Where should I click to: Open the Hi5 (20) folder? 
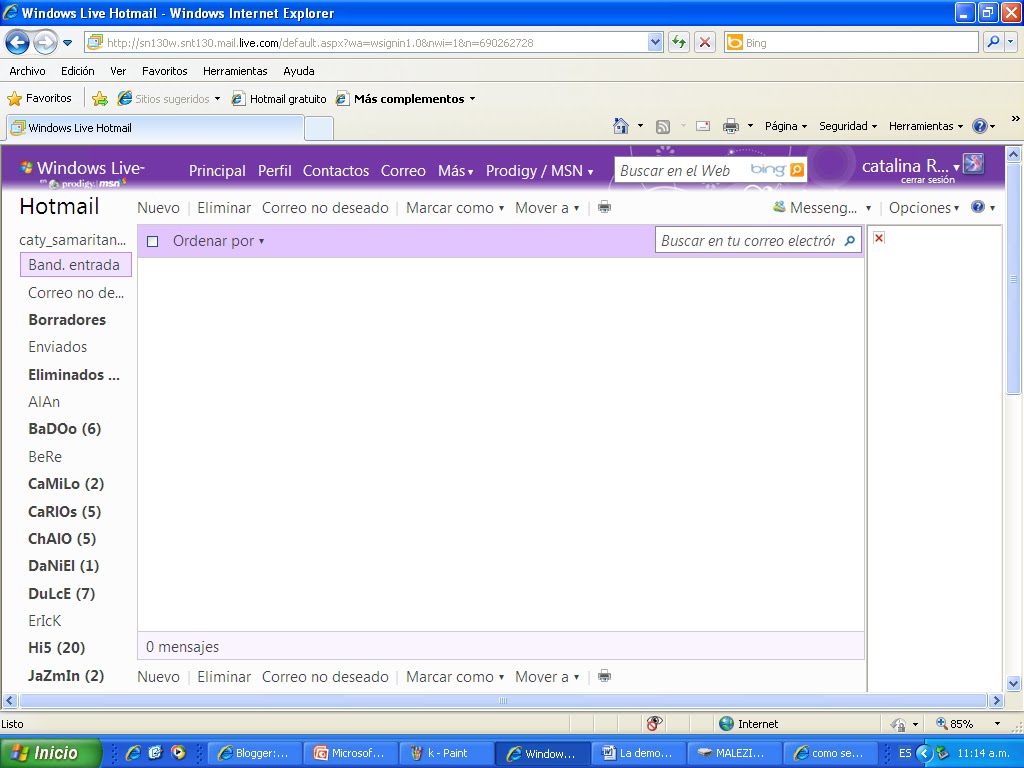pyautogui.click(x=57, y=648)
